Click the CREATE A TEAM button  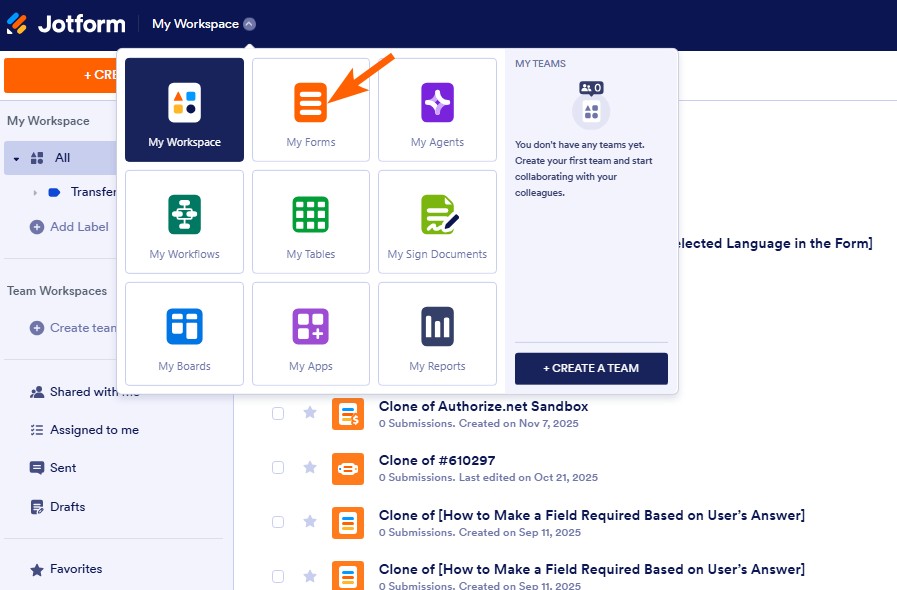pyautogui.click(x=590, y=368)
